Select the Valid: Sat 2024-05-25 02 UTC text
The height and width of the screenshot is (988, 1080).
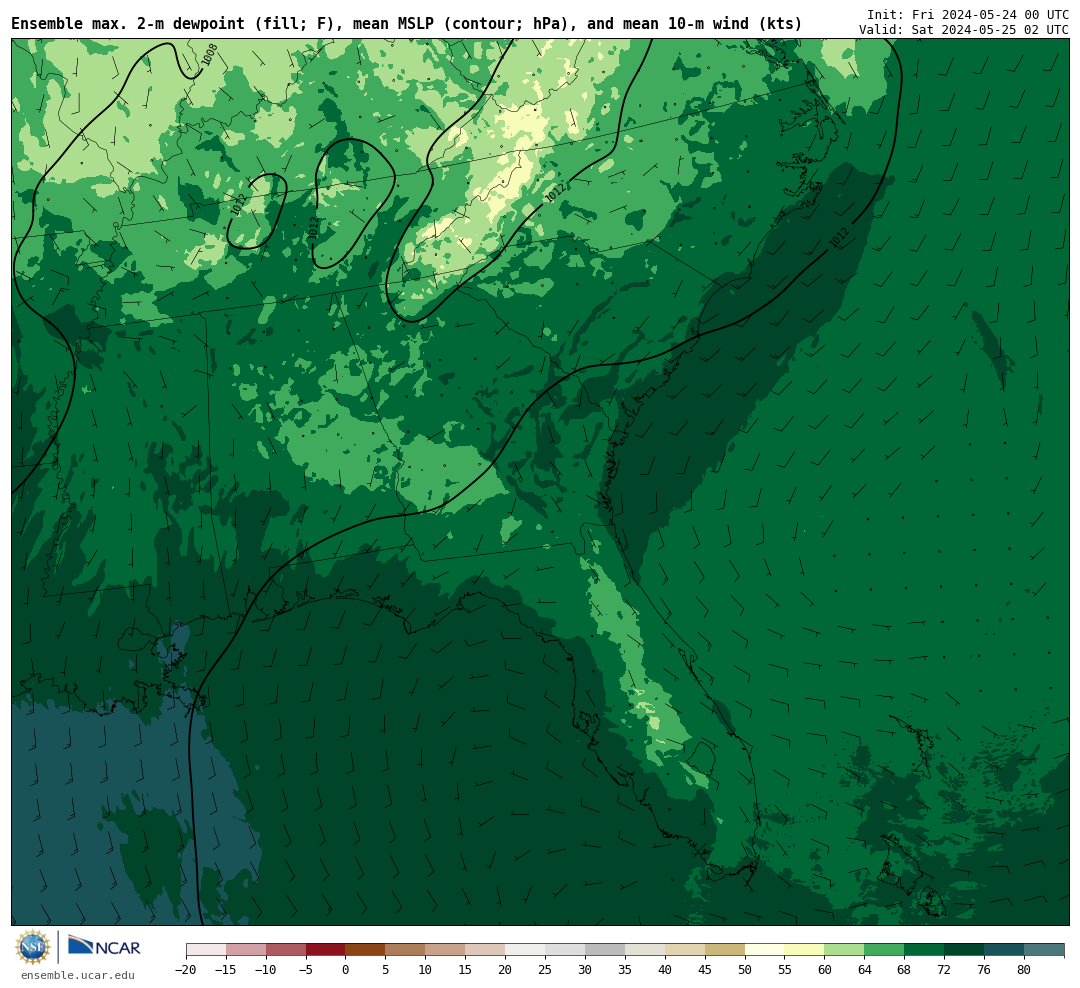964,30
